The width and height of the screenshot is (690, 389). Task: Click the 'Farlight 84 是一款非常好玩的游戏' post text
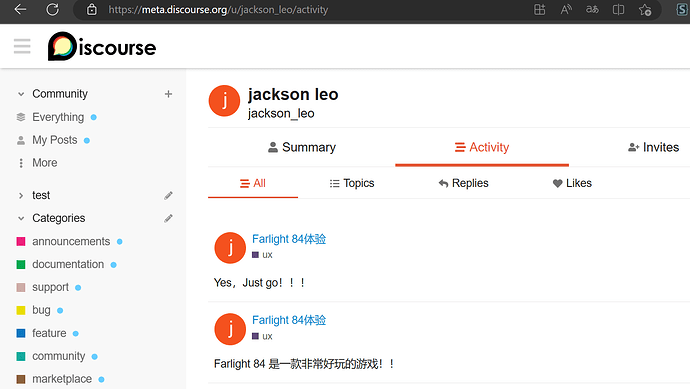305,364
